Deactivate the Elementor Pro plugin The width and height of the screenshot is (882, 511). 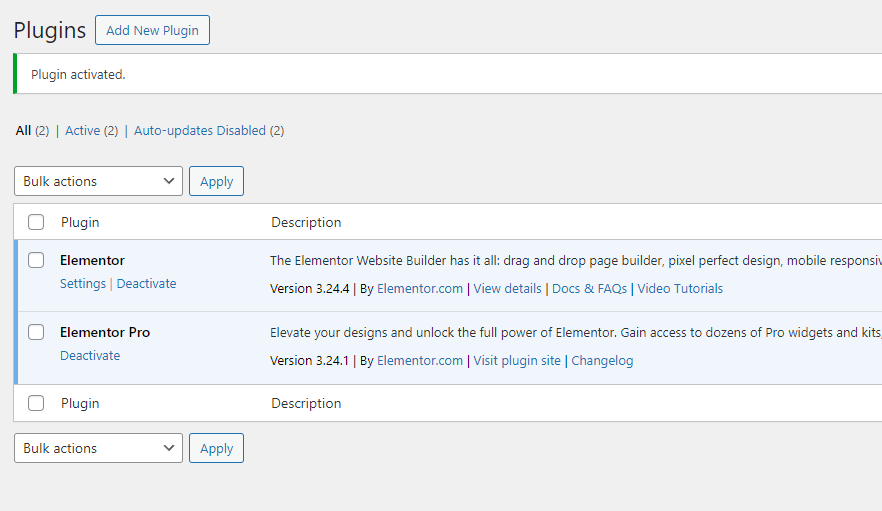point(90,356)
